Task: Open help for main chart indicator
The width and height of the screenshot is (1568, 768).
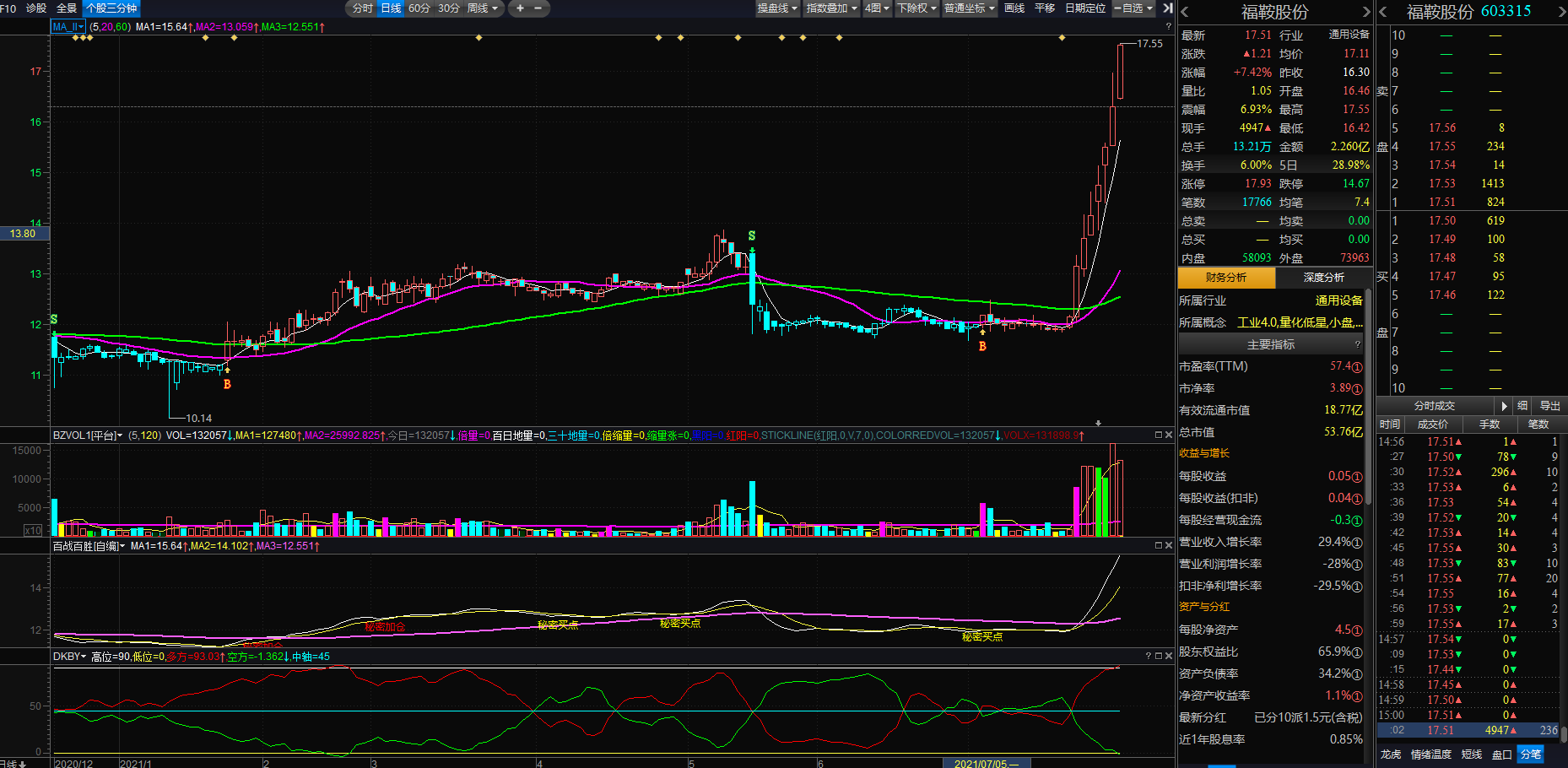Action: point(1169,26)
